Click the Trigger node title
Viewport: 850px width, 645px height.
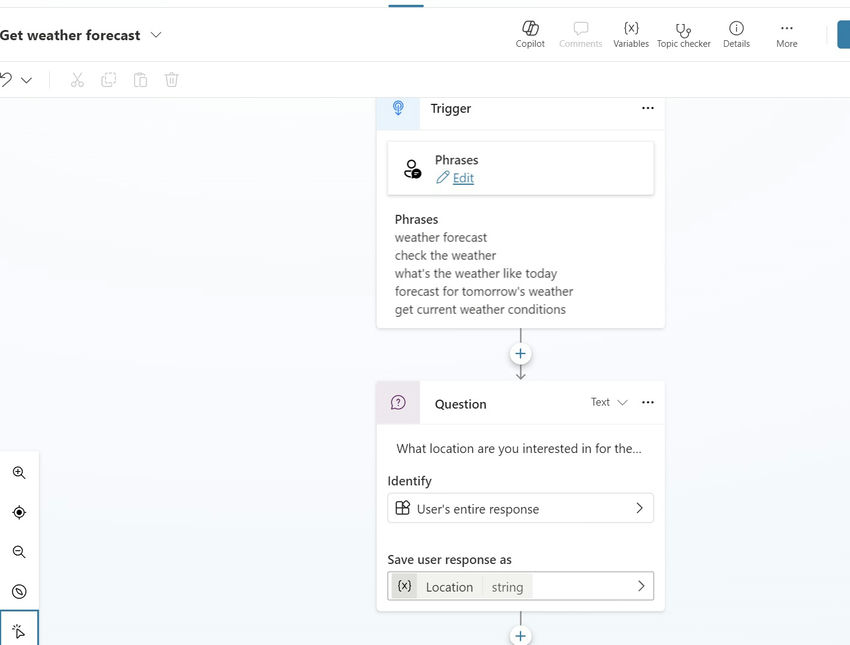click(450, 108)
